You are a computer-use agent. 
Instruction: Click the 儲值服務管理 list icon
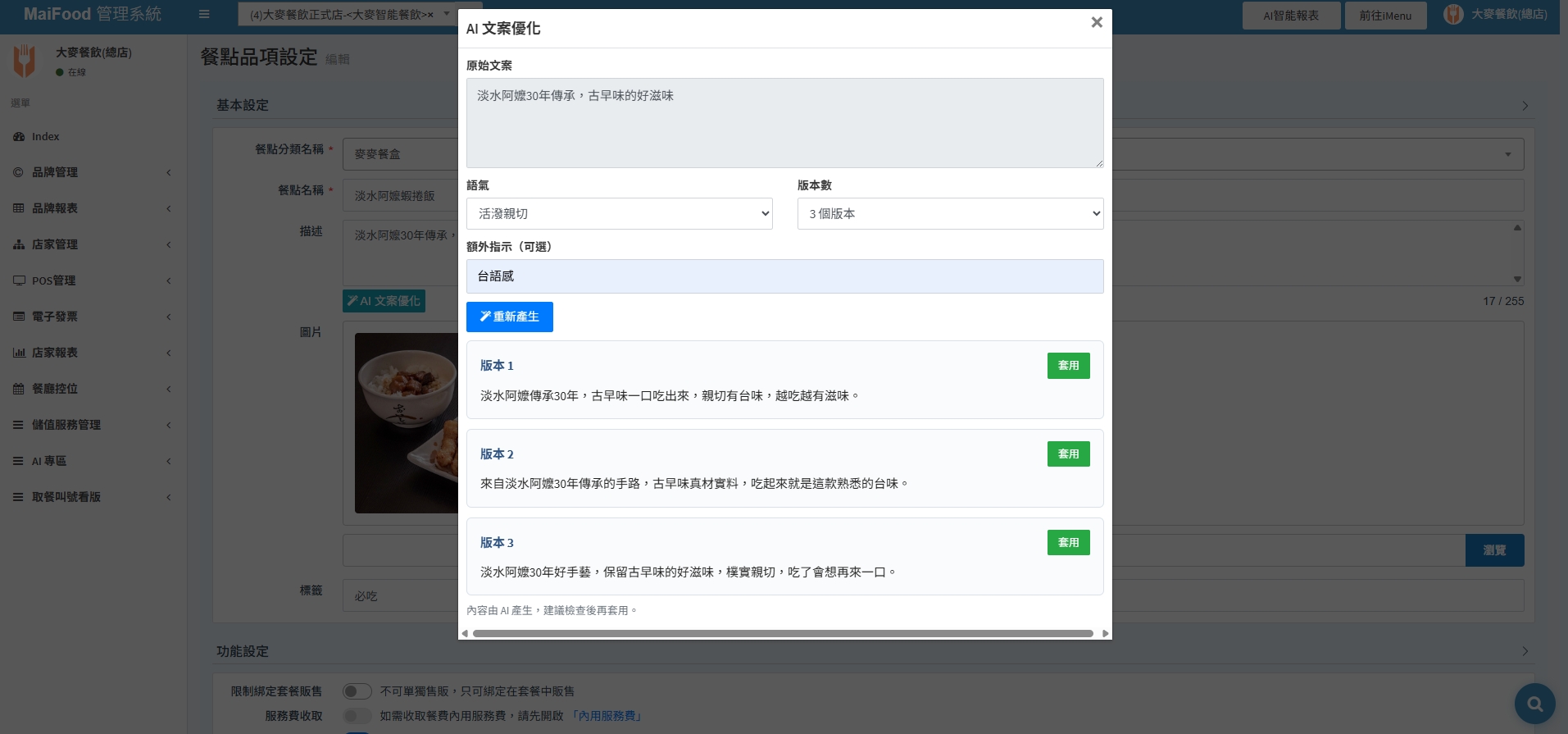pos(18,425)
